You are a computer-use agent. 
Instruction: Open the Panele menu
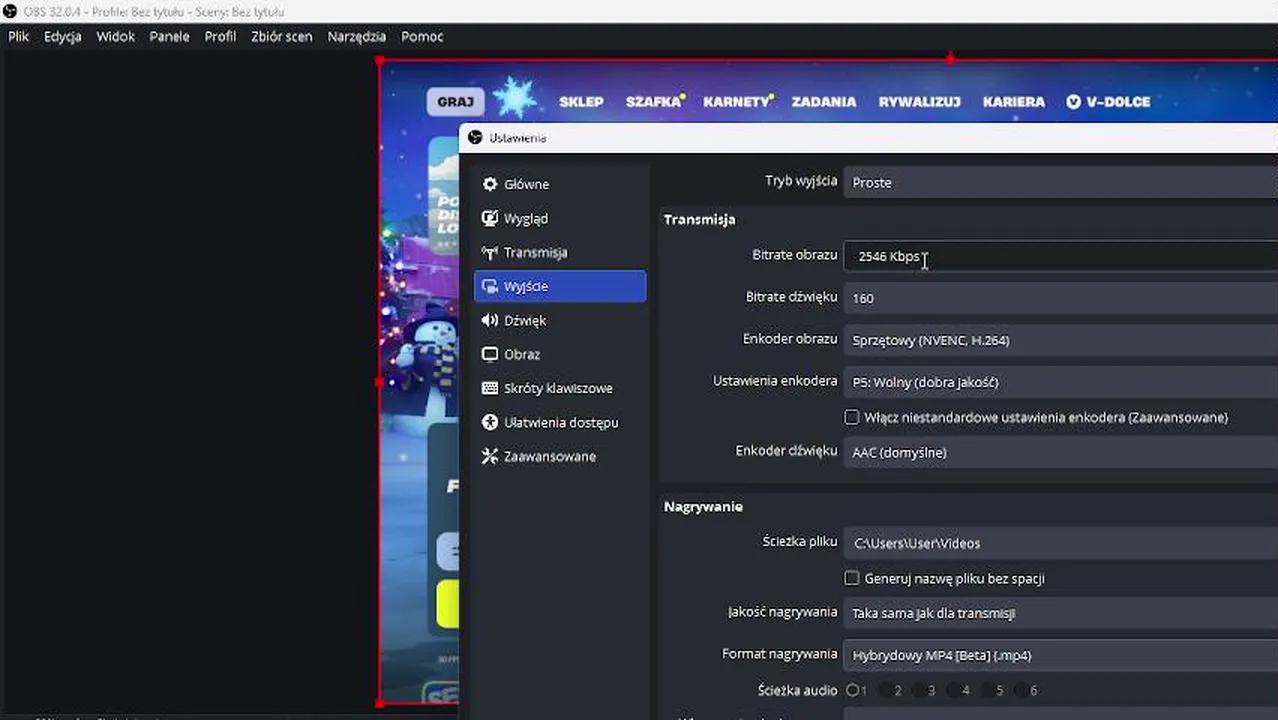click(170, 36)
